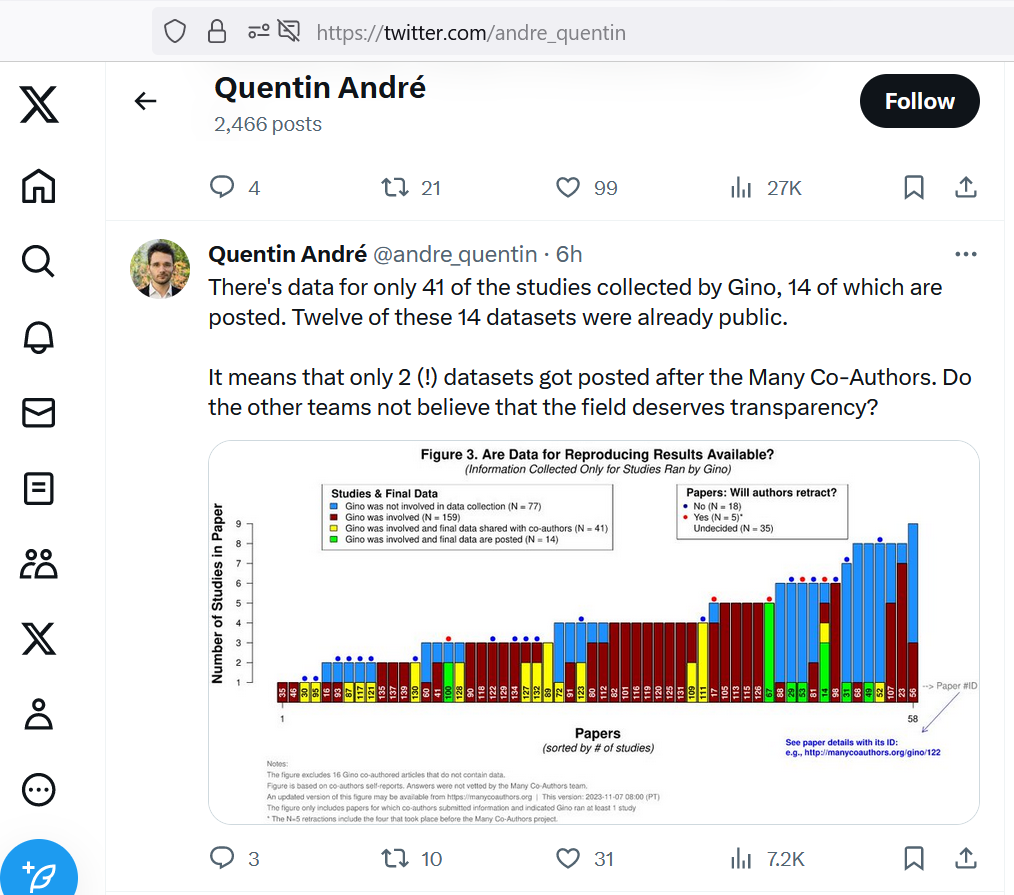This screenshot has width=1014, height=895.
Task: Open the post's three-dot options menu
Action: point(965,254)
